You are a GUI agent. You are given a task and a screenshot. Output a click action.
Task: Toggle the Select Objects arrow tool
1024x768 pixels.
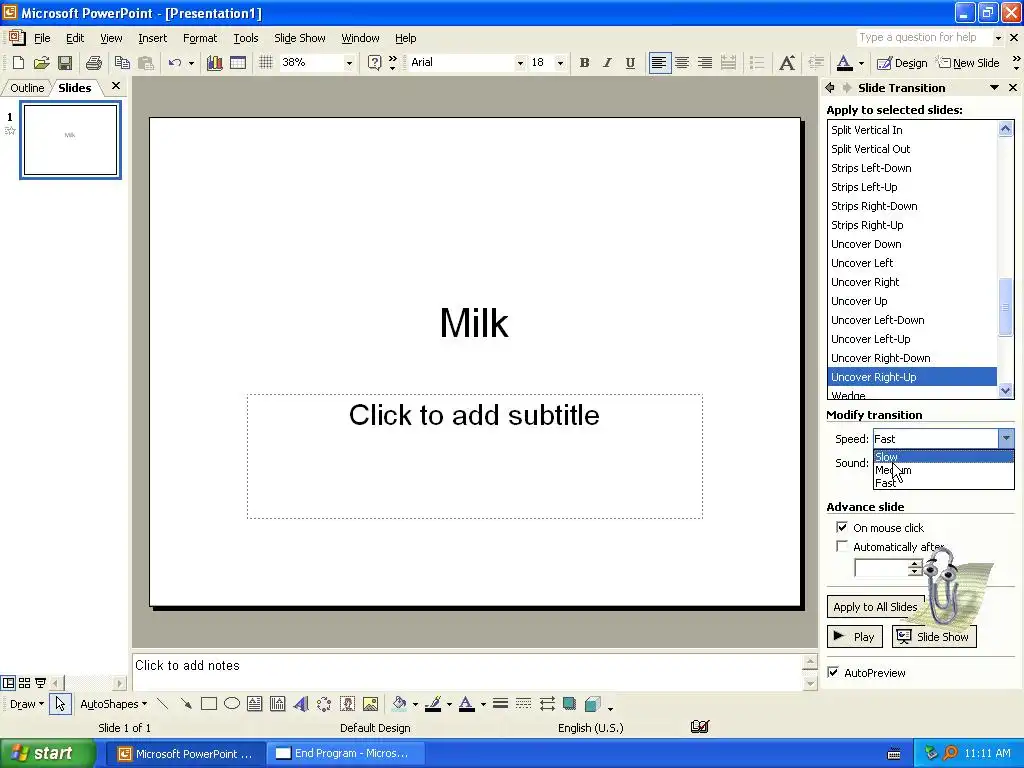click(x=60, y=704)
